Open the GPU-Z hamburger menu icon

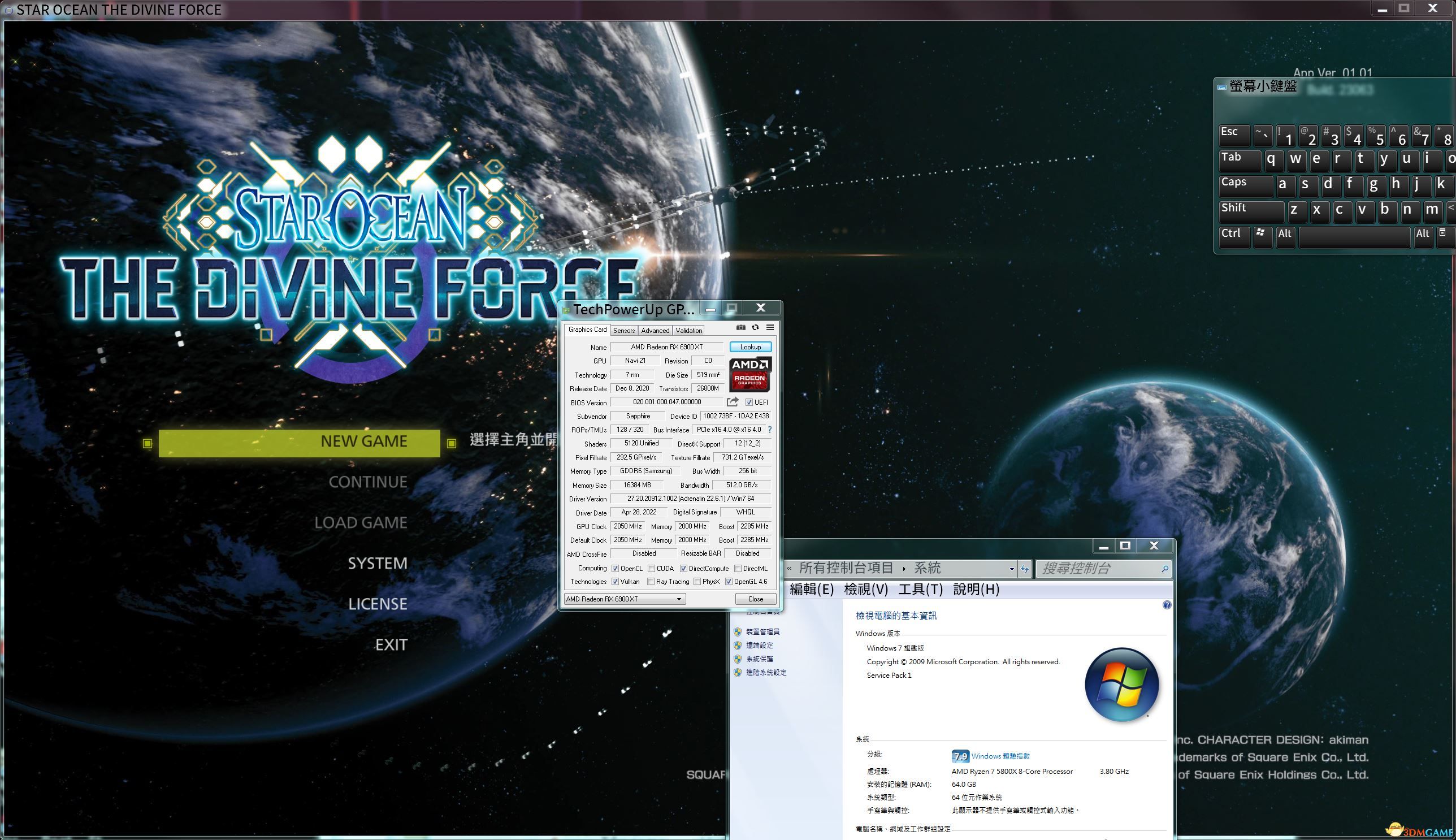pos(769,328)
